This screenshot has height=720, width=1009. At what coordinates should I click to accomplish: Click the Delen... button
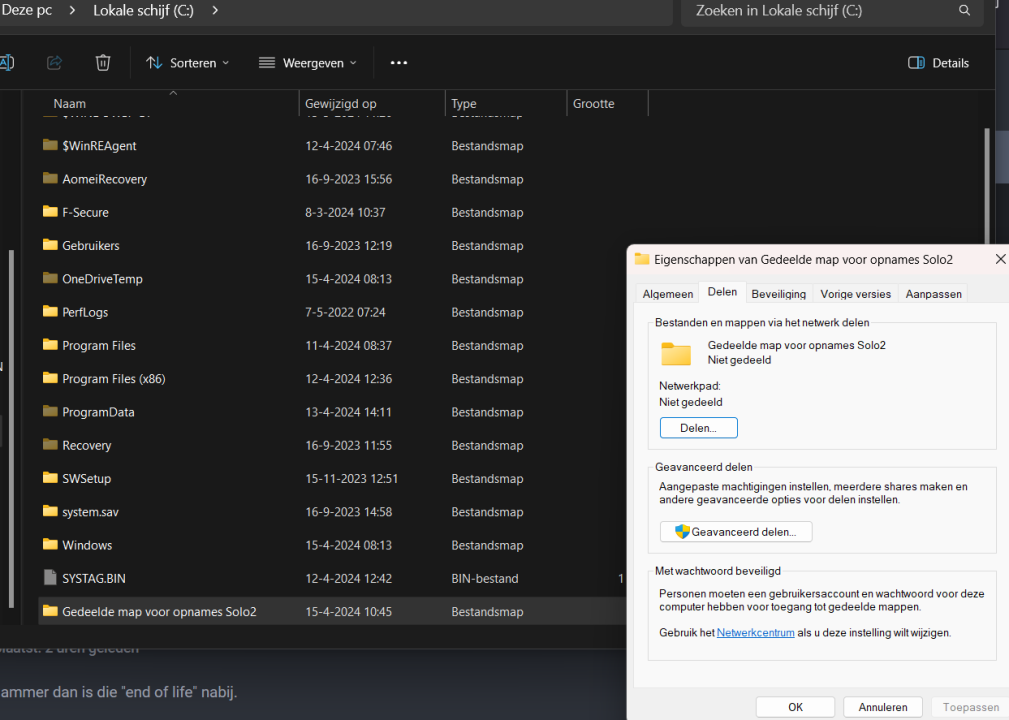[x=698, y=428]
